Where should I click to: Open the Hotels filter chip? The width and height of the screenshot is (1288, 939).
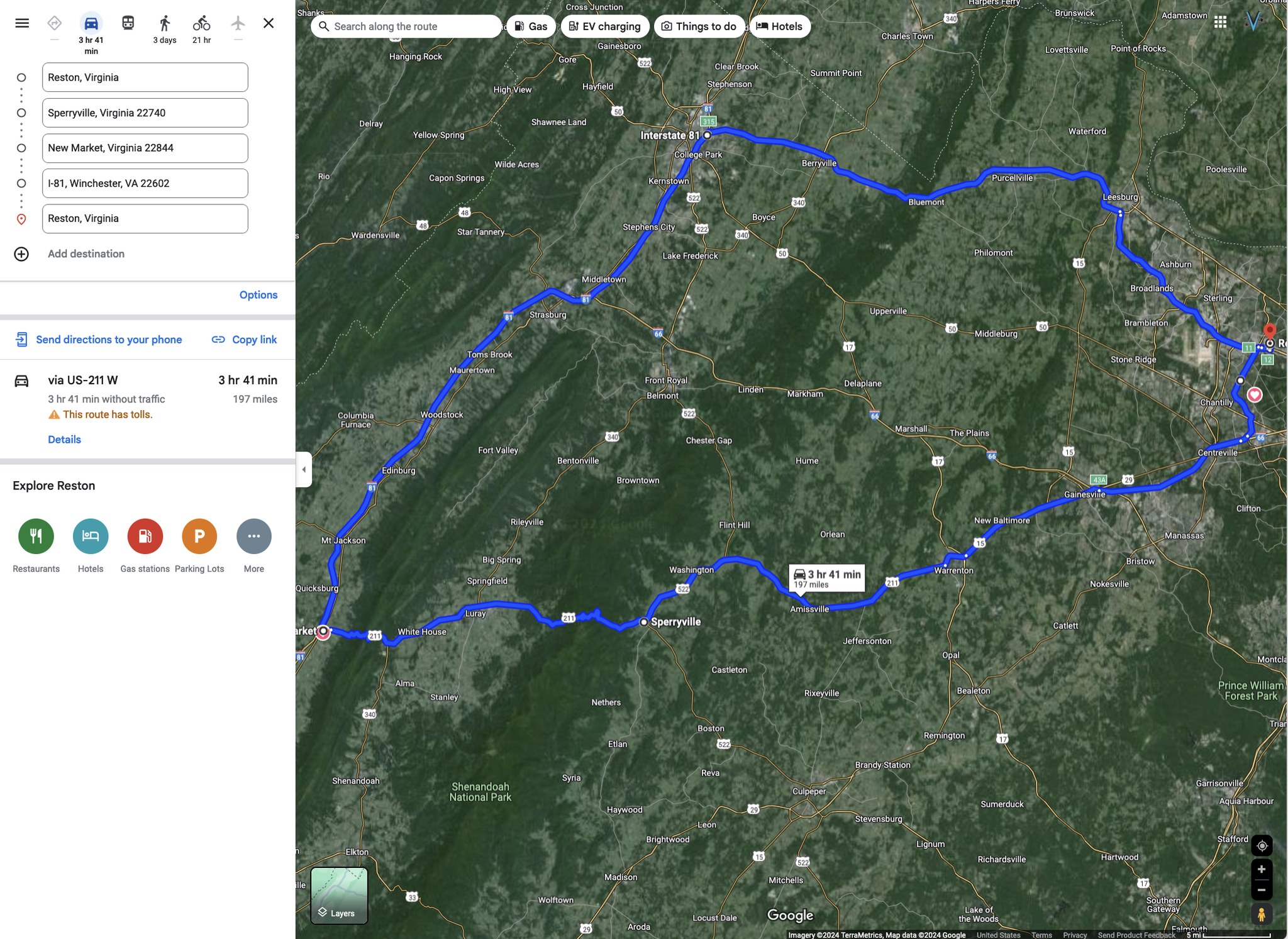coord(779,26)
